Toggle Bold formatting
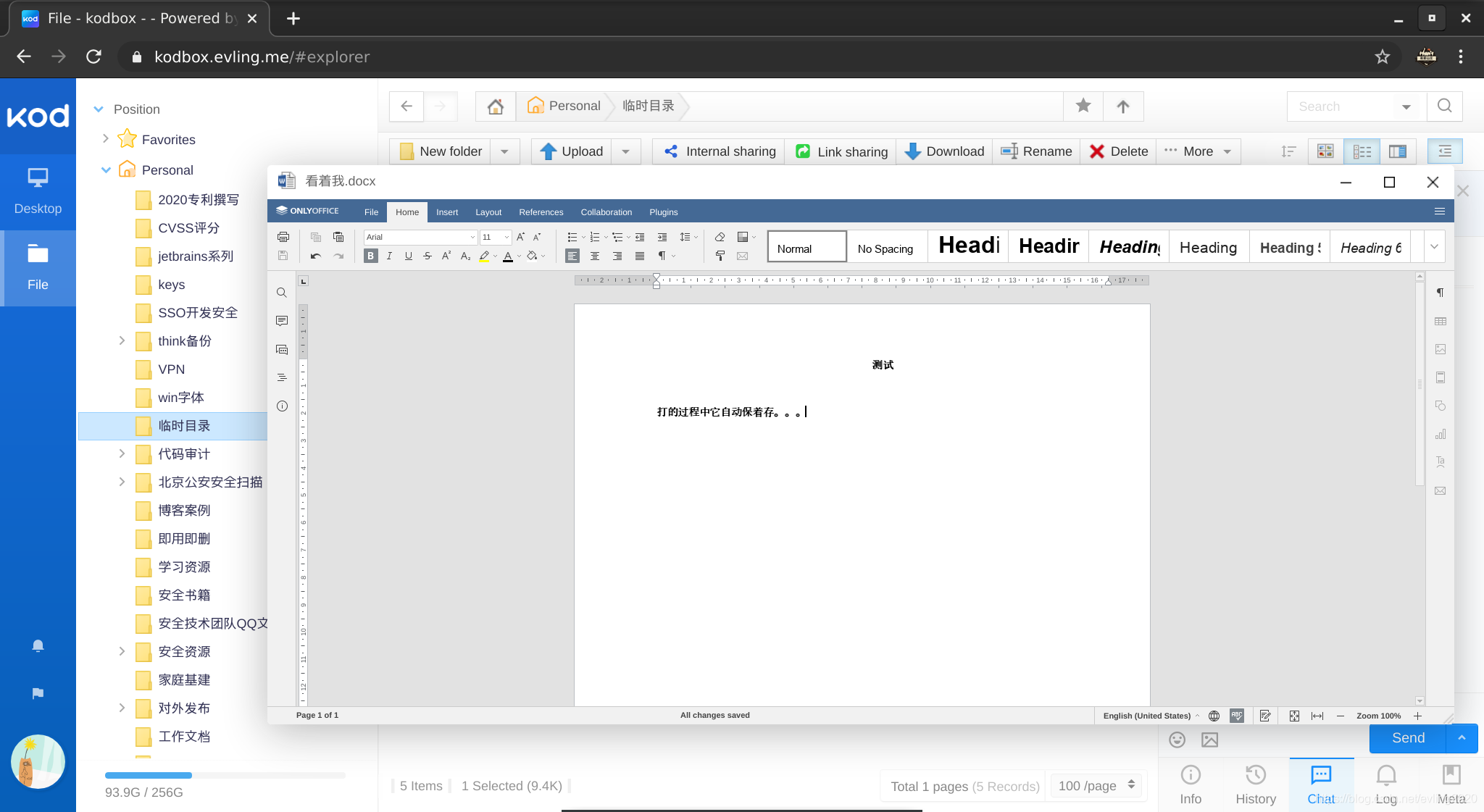Viewport: 1484px width, 812px height. click(x=371, y=256)
